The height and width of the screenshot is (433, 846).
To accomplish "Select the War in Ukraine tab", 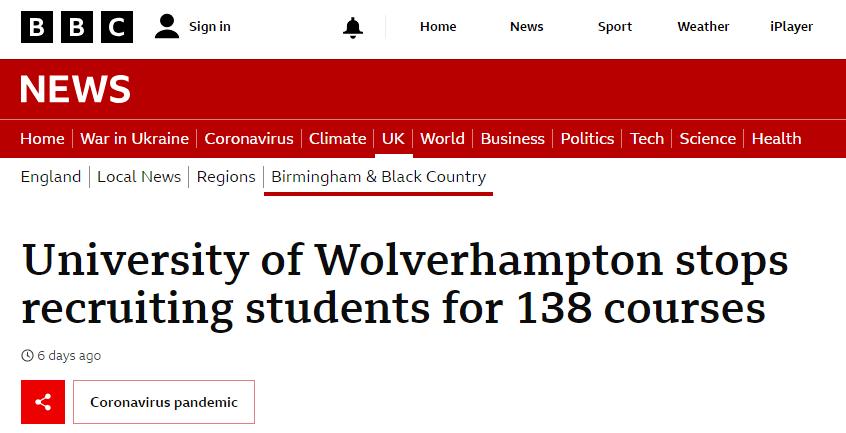I will point(134,139).
